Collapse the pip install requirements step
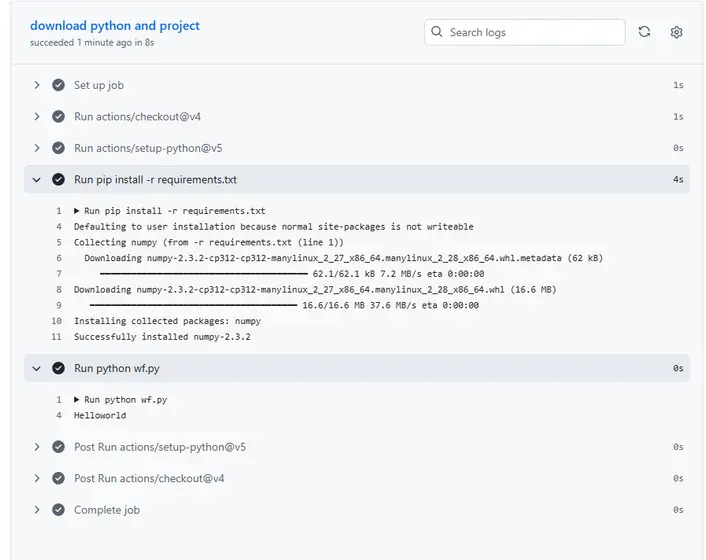Screen dimensions: 706x560 [x=37, y=180]
